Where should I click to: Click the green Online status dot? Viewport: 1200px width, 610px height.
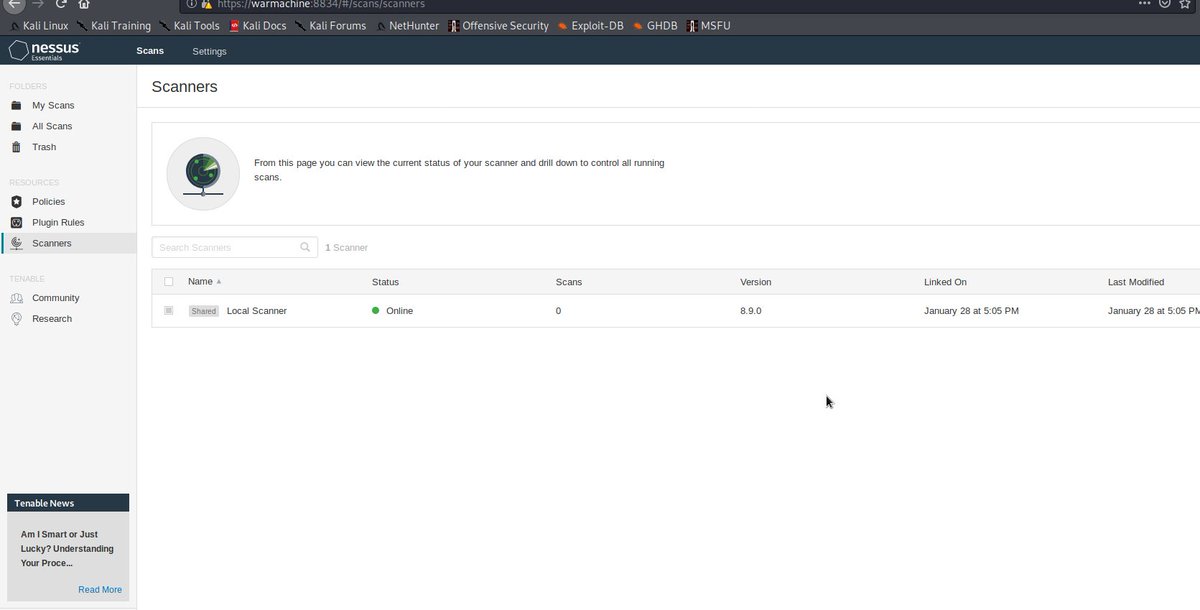pyautogui.click(x=376, y=311)
